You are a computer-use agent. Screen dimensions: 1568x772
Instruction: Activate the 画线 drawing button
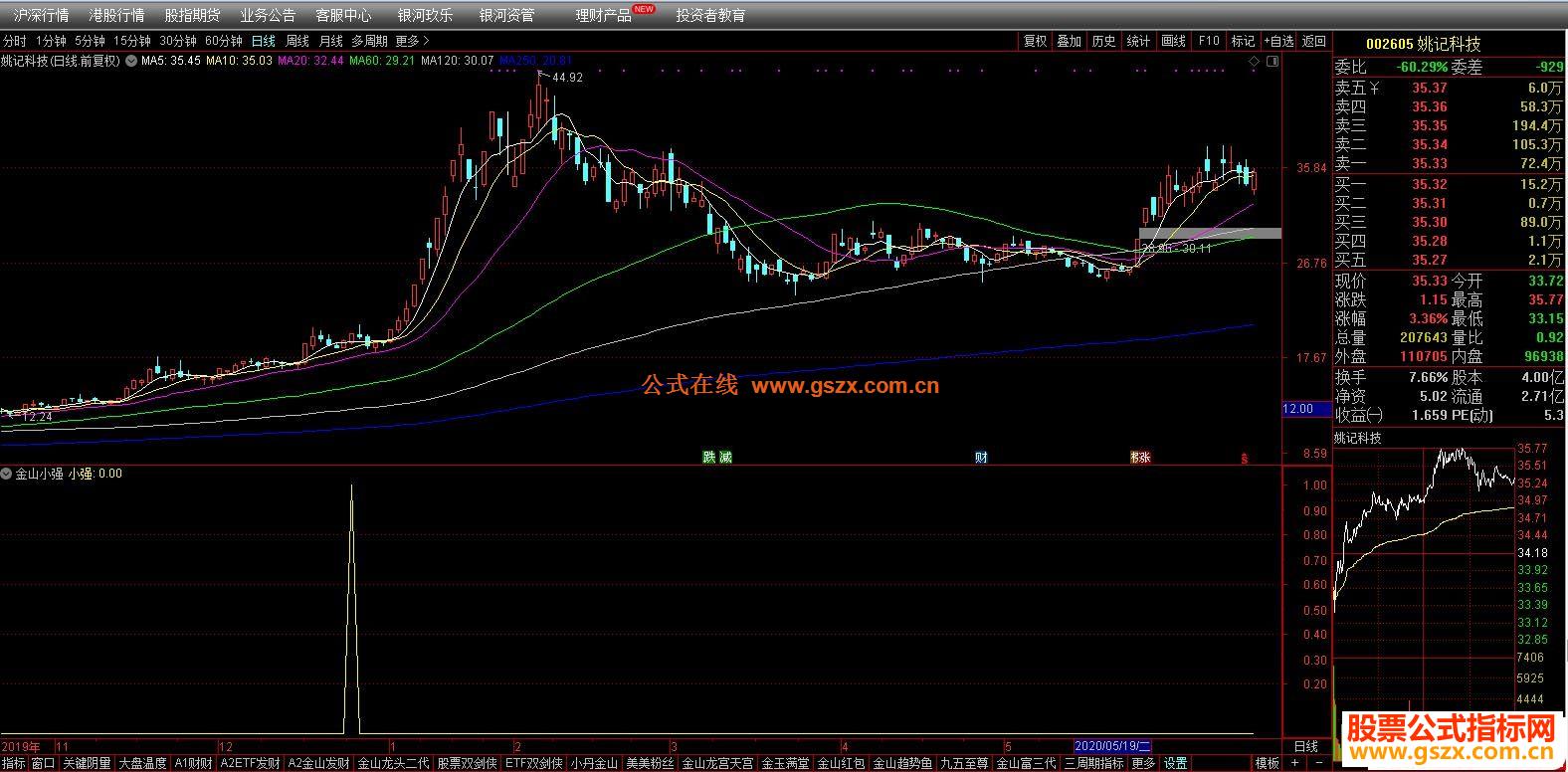tap(1174, 41)
